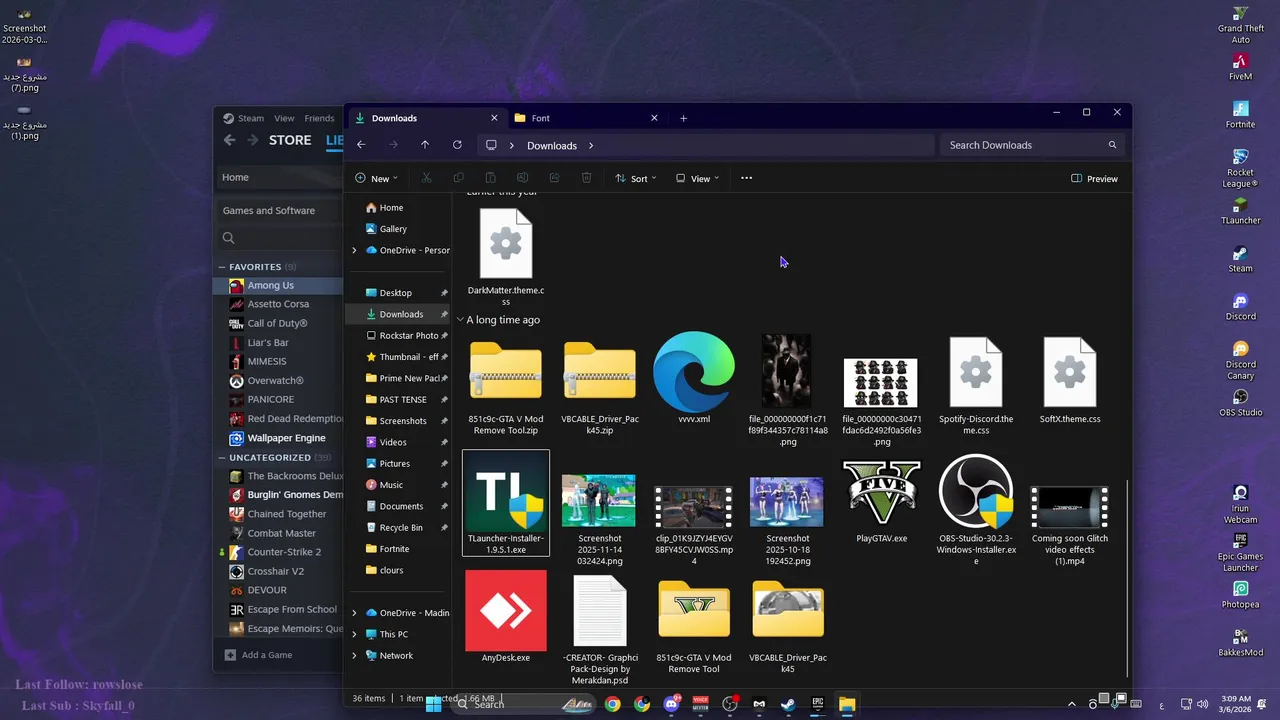1280x720 pixels.
Task: Toggle the Preview pane
Action: pyautogui.click(x=1094, y=178)
